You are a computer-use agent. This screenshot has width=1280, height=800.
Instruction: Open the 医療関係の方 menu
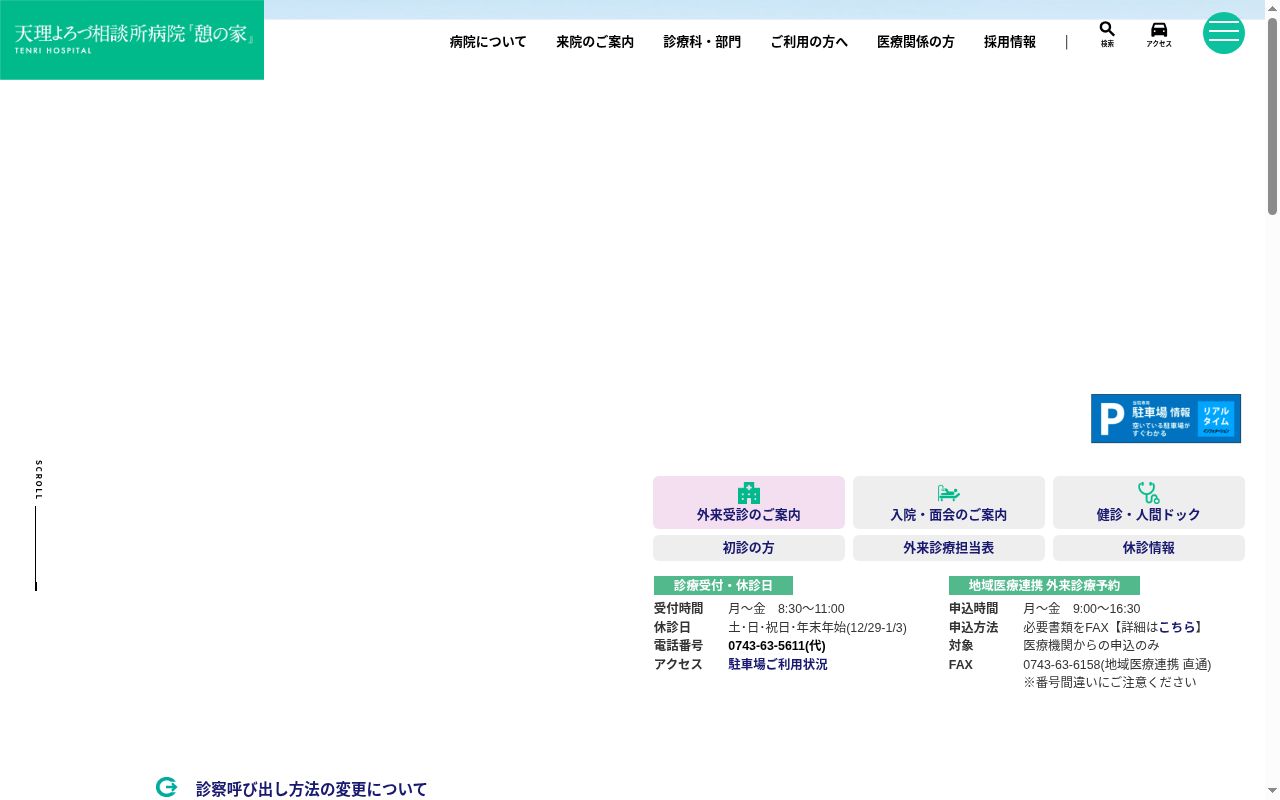pos(916,42)
